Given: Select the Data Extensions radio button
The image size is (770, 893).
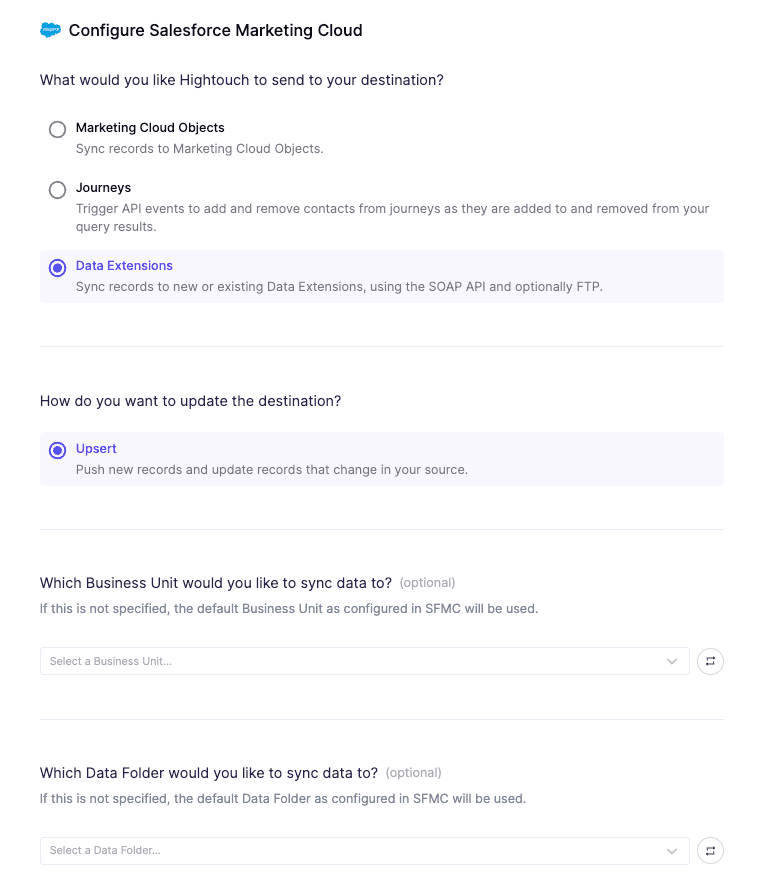Looking at the screenshot, I should (58, 267).
